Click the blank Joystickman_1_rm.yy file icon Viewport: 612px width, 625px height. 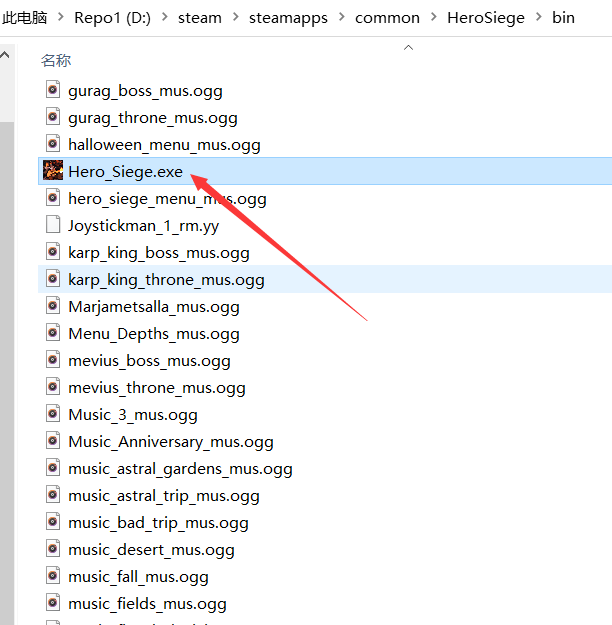(53, 224)
